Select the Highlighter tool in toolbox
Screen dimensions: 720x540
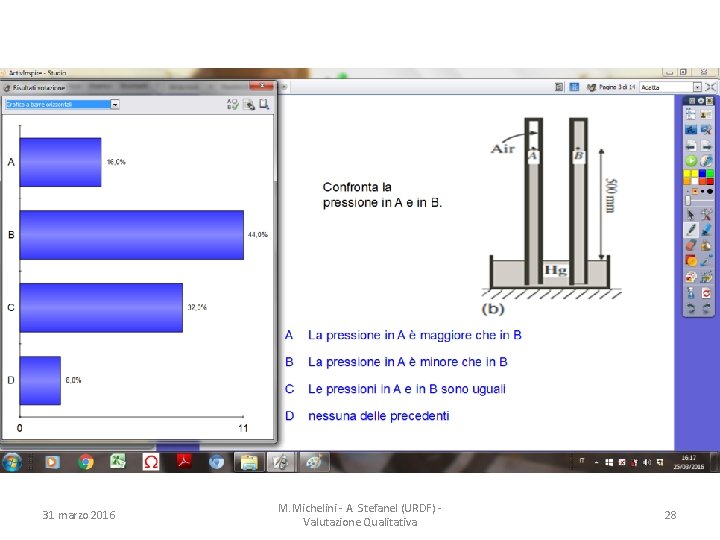(x=706, y=230)
